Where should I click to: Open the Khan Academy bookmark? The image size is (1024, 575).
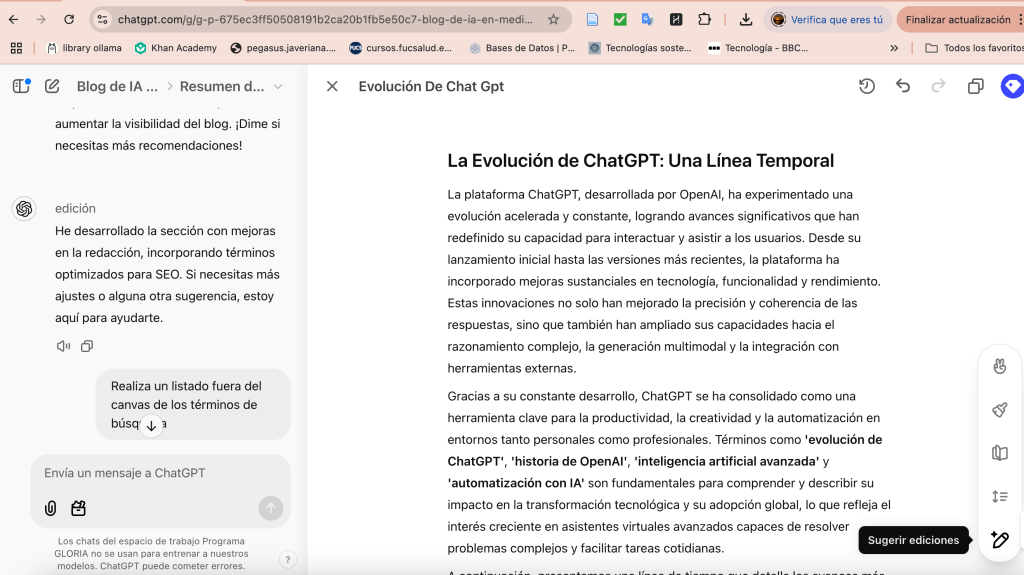176,48
